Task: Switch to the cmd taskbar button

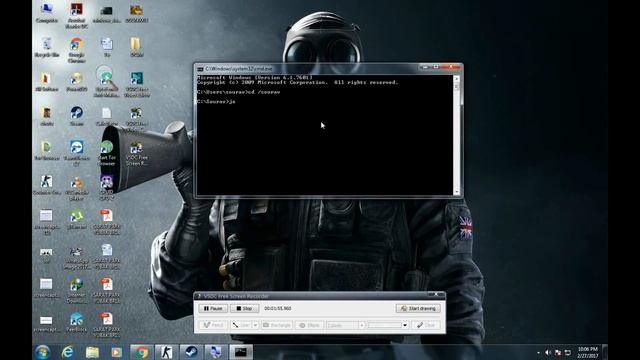Action: (x=241, y=352)
